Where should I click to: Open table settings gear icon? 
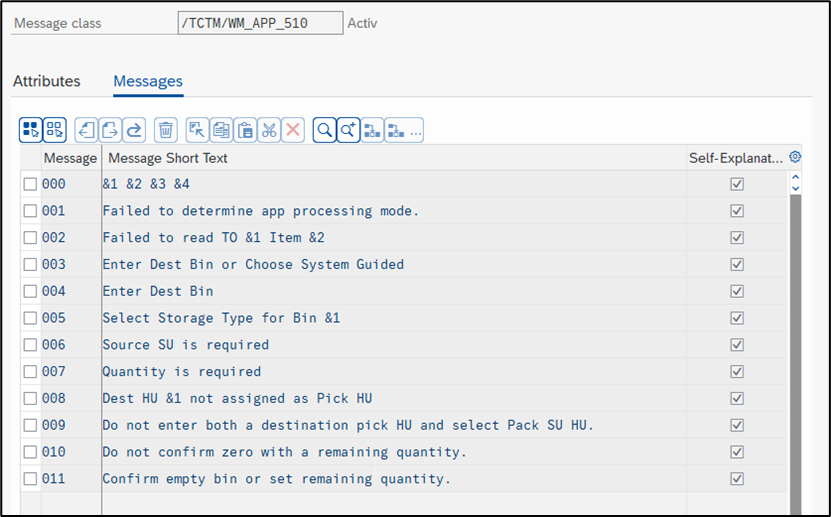click(795, 157)
